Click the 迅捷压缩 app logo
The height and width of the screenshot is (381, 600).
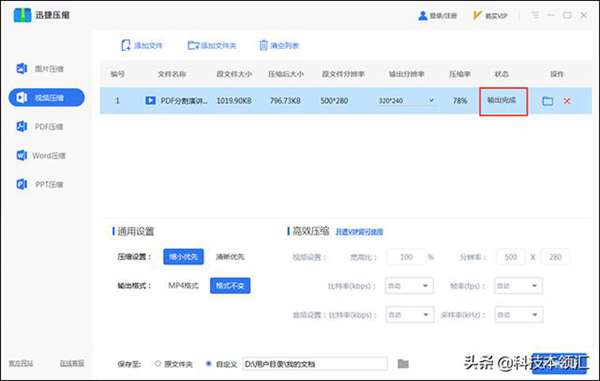point(22,15)
